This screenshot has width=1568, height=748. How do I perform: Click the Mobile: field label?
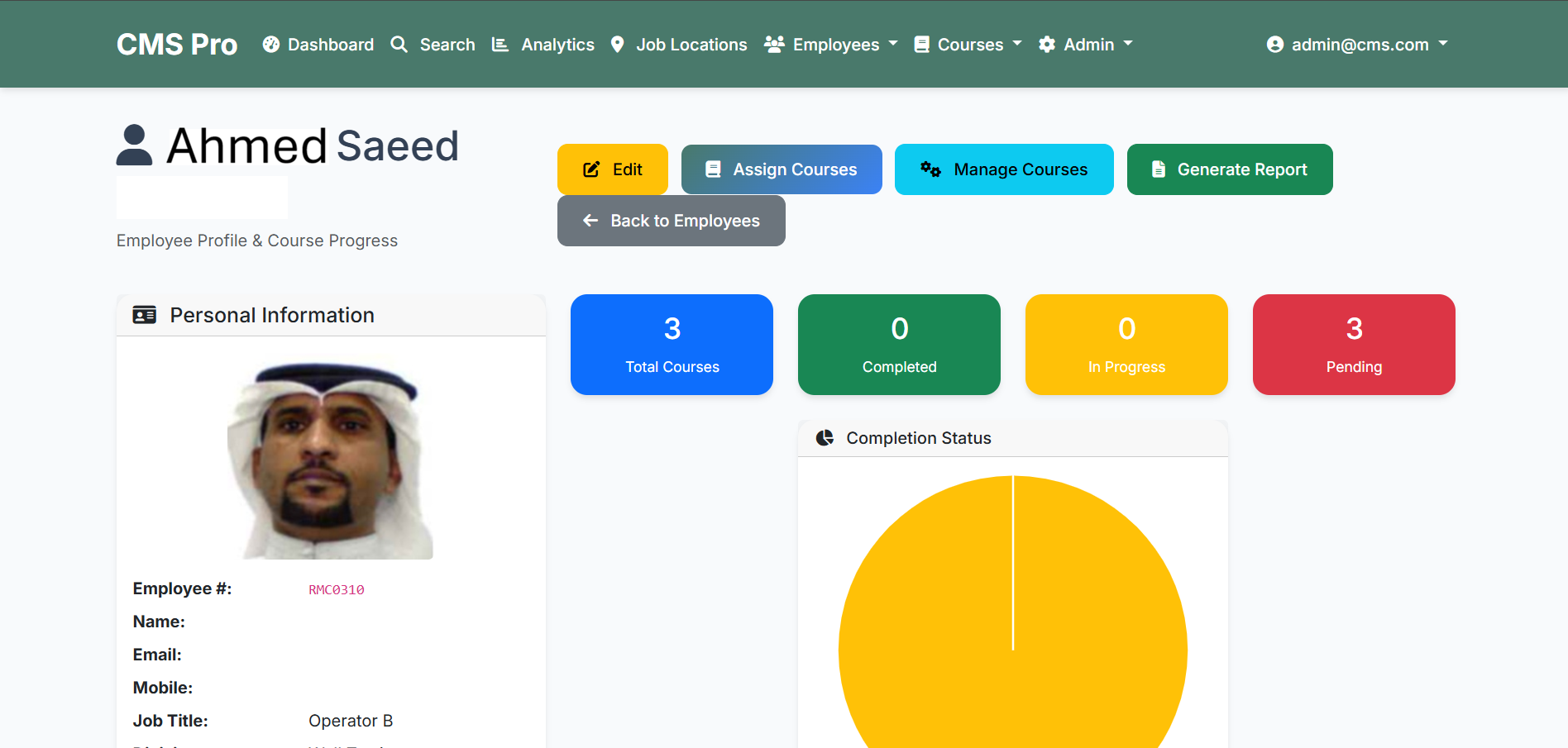163,688
